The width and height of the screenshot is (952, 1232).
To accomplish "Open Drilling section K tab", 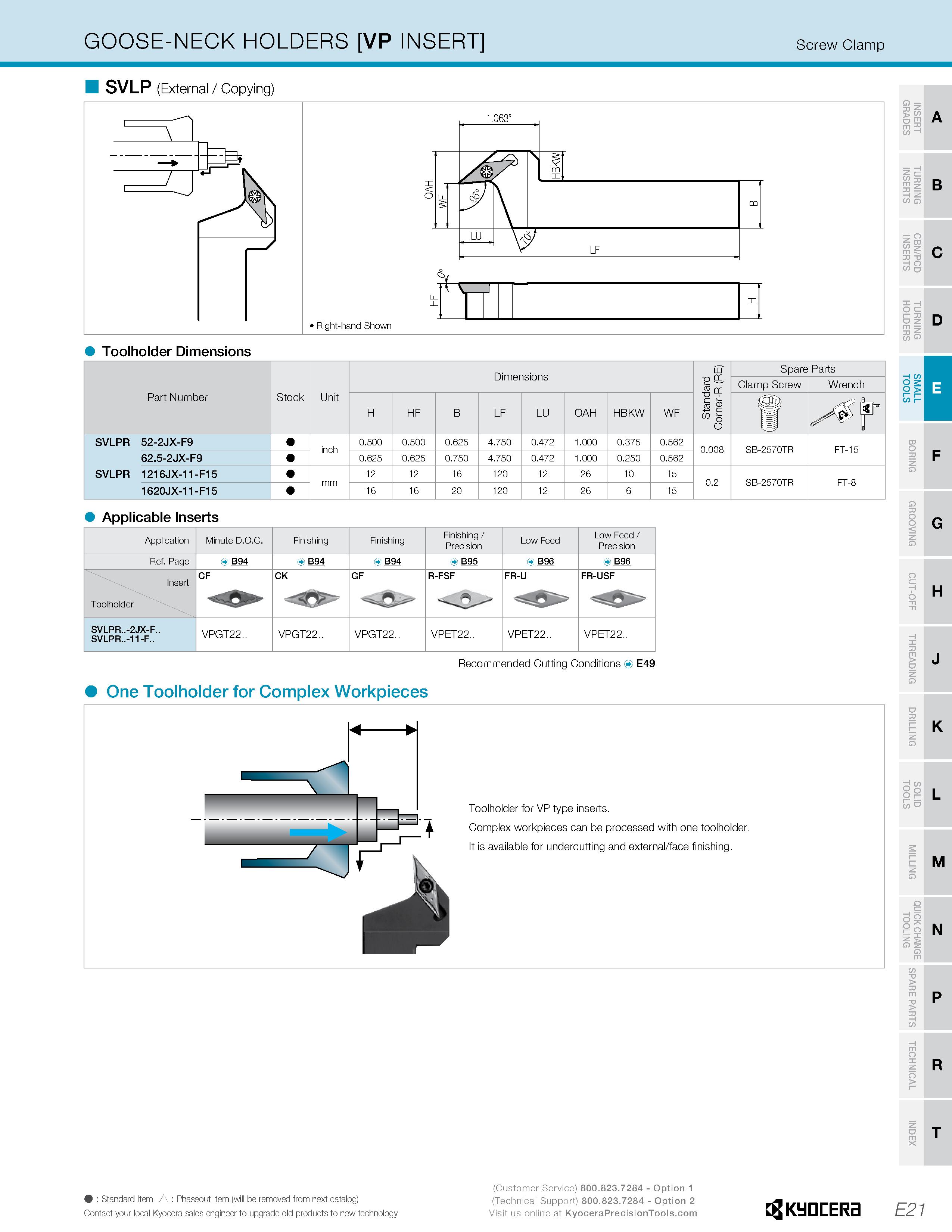I will (x=925, y=727).
